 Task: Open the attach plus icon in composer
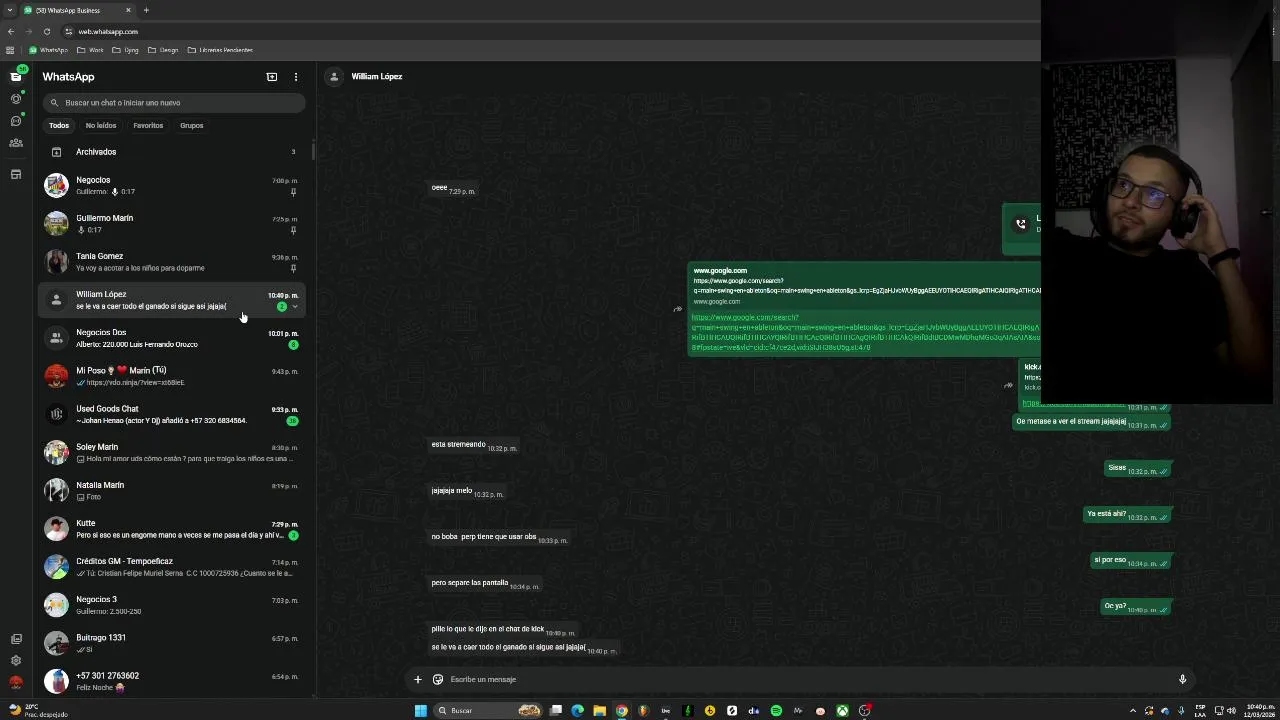[418, 680]
